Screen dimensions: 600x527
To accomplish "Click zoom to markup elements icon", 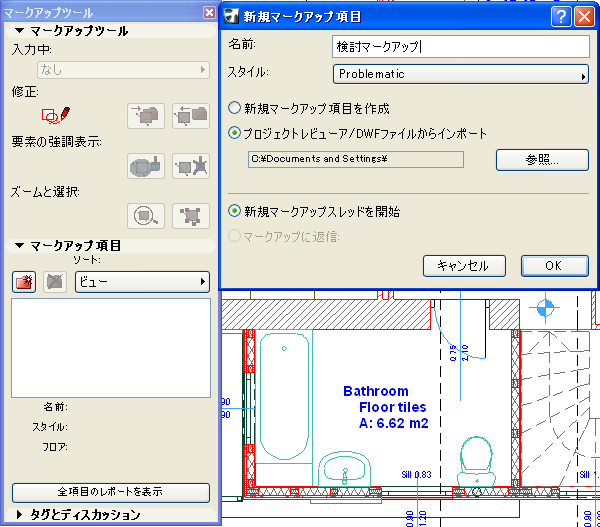I will coord(146,216).
